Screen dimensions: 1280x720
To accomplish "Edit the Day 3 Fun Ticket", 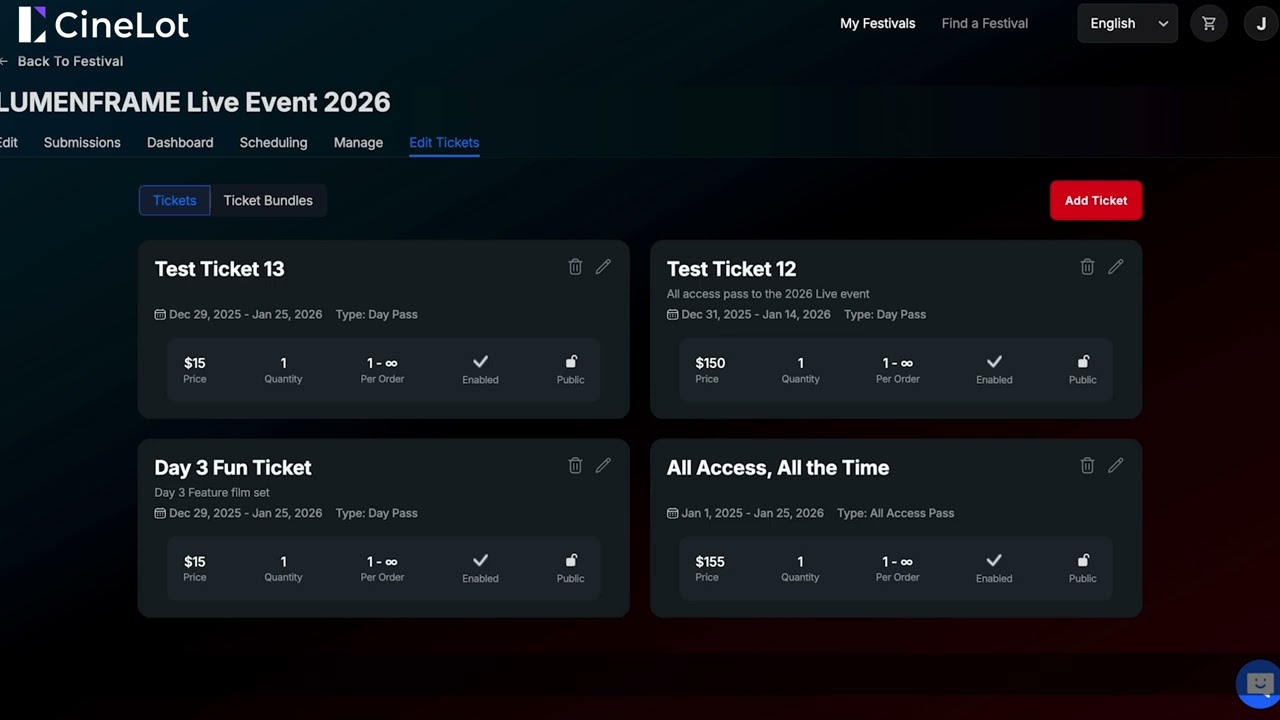I will (x=603, y=465).
